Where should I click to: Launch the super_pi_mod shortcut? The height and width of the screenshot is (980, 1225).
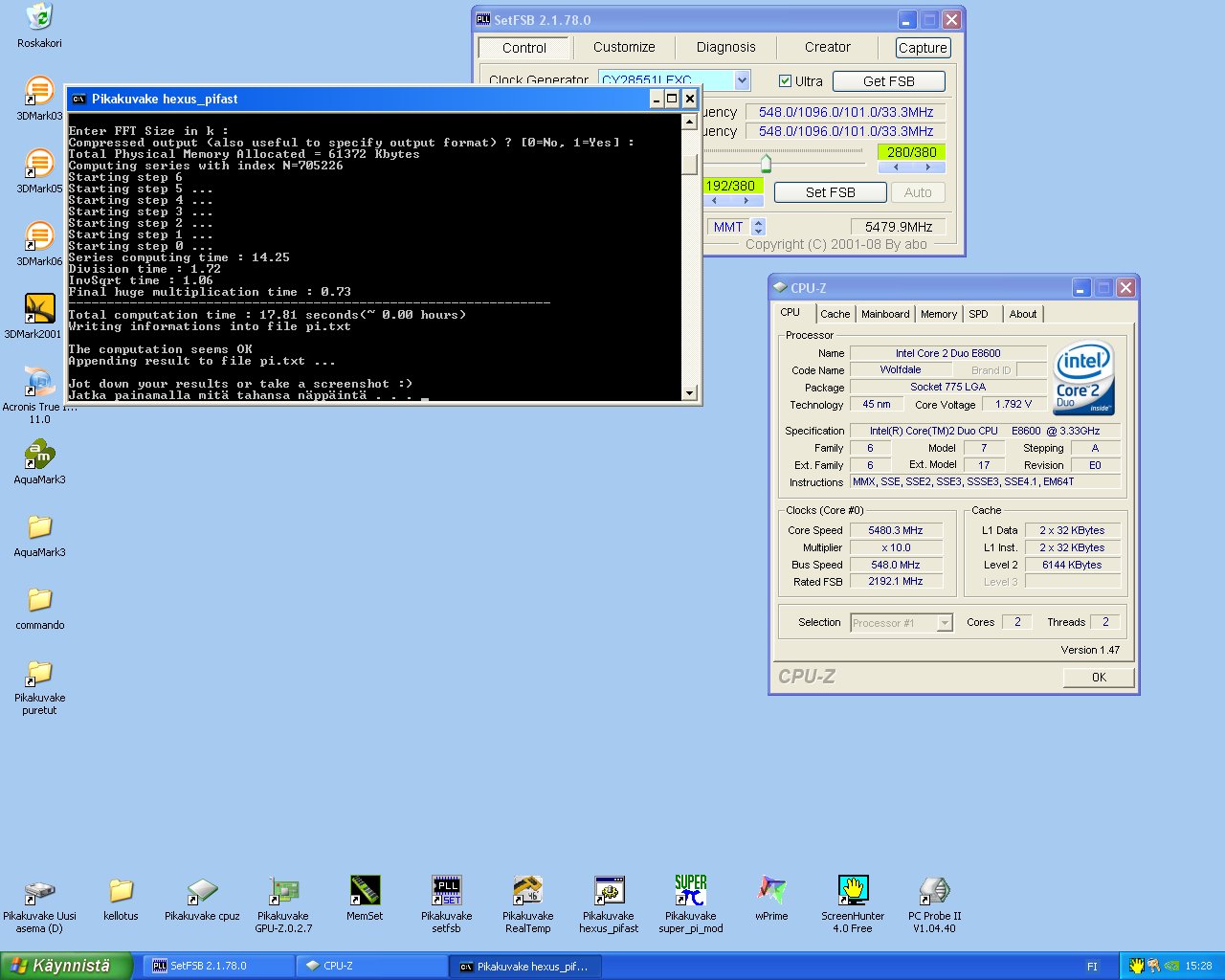tap(690, 905)
